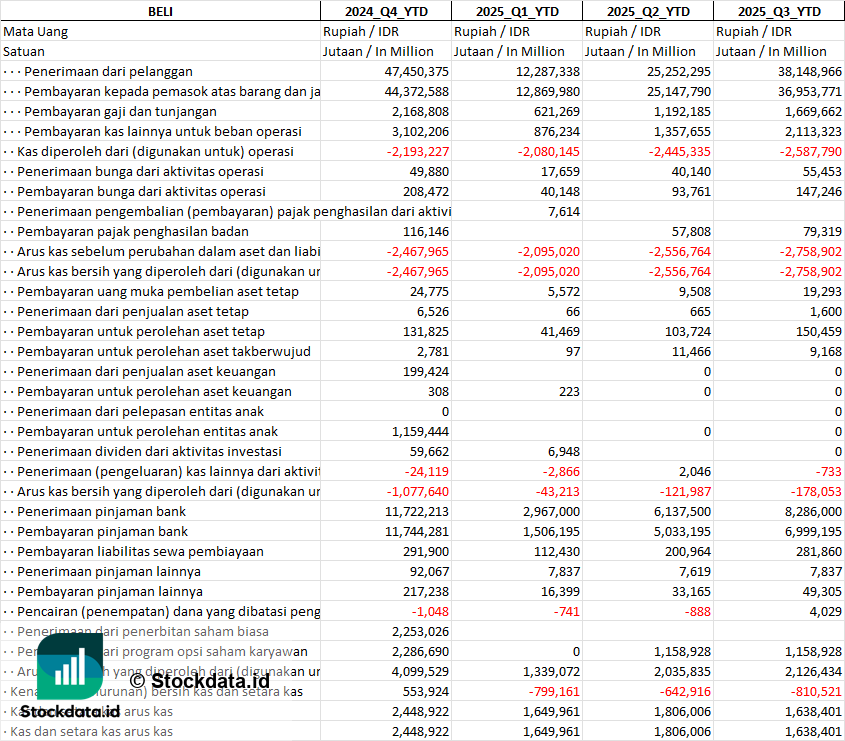
Task: Select the Mata Uang row label
Action: [x=36, y=31]
